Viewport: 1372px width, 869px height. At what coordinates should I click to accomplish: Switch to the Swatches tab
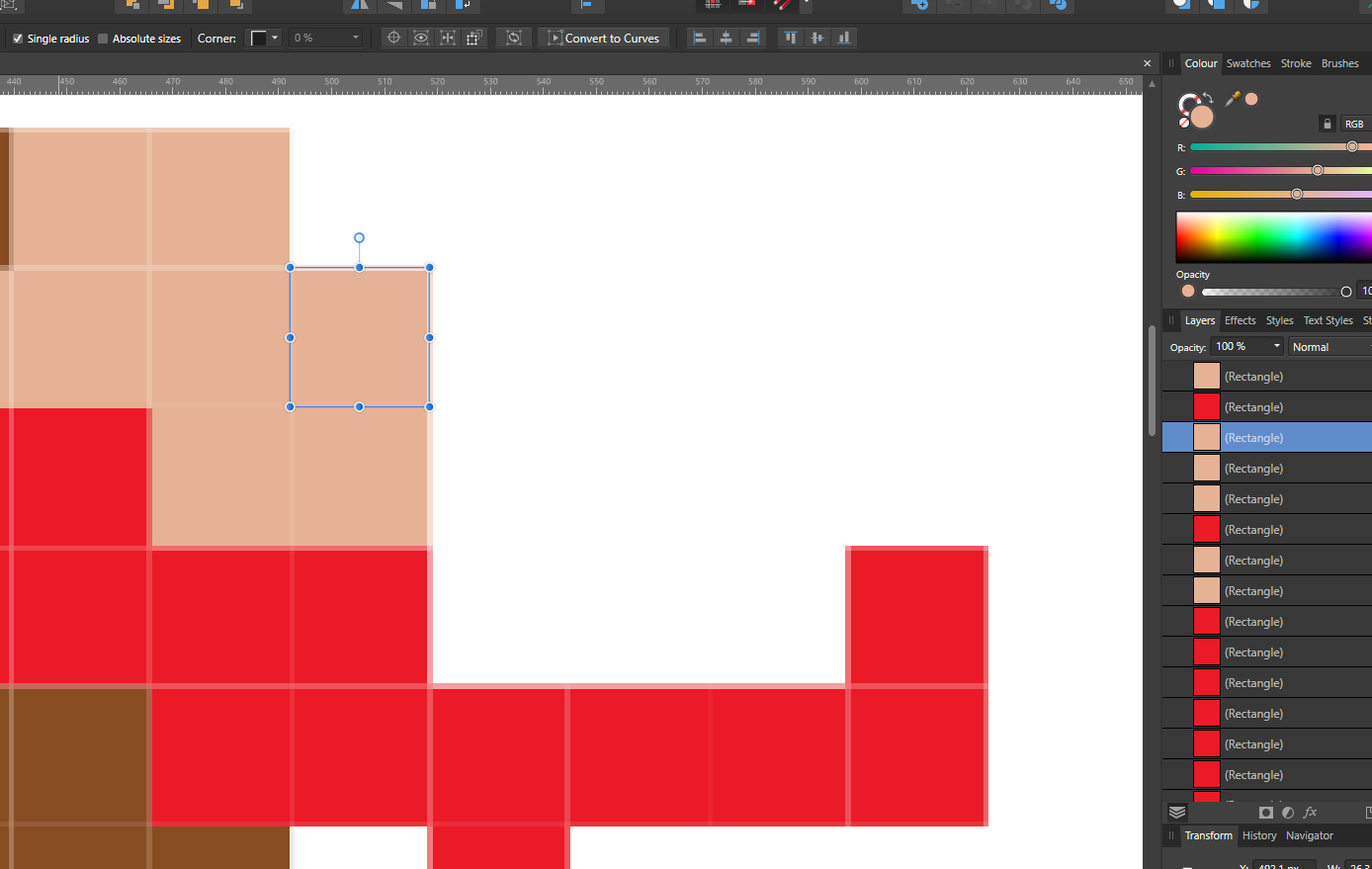click(x=1248, y=63)
